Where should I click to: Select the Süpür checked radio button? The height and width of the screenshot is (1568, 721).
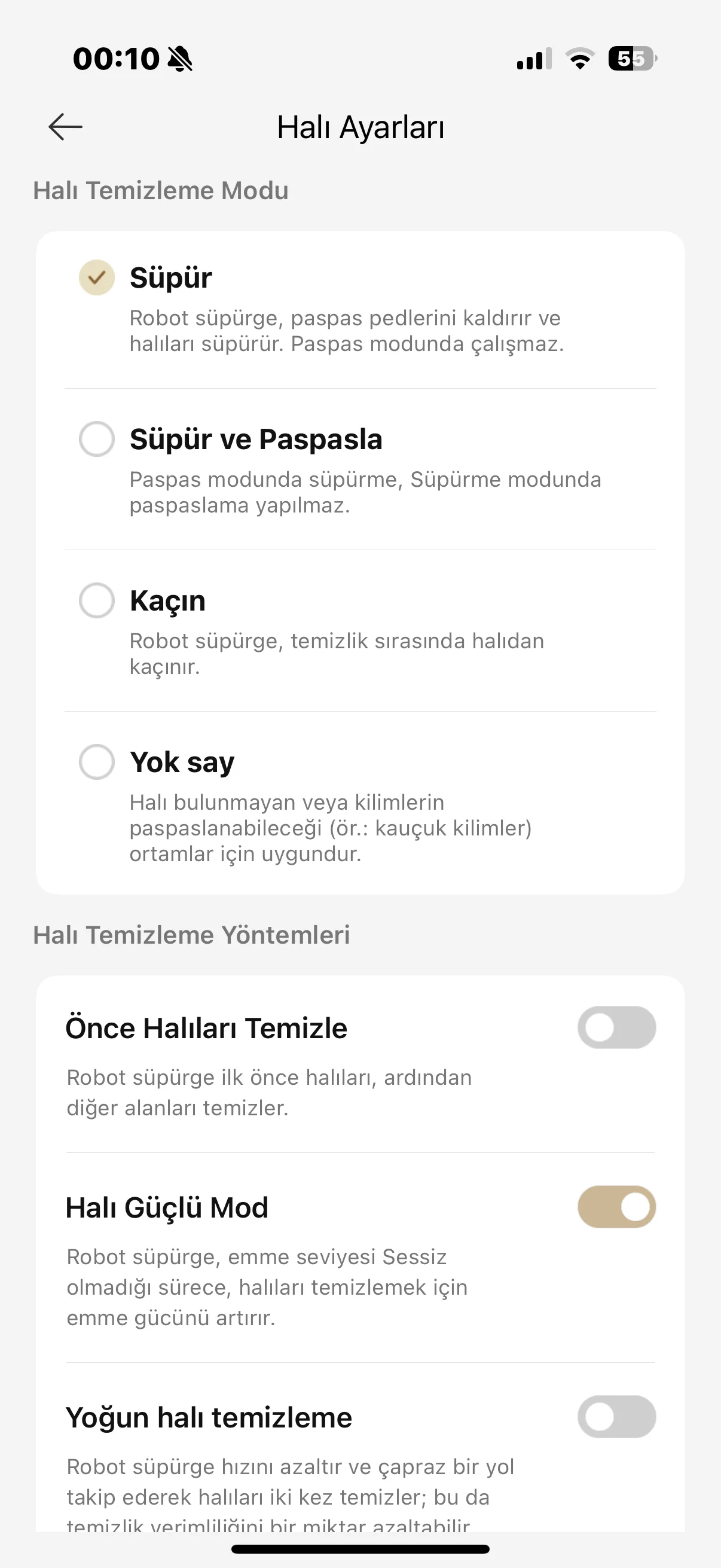pos(97,277)
